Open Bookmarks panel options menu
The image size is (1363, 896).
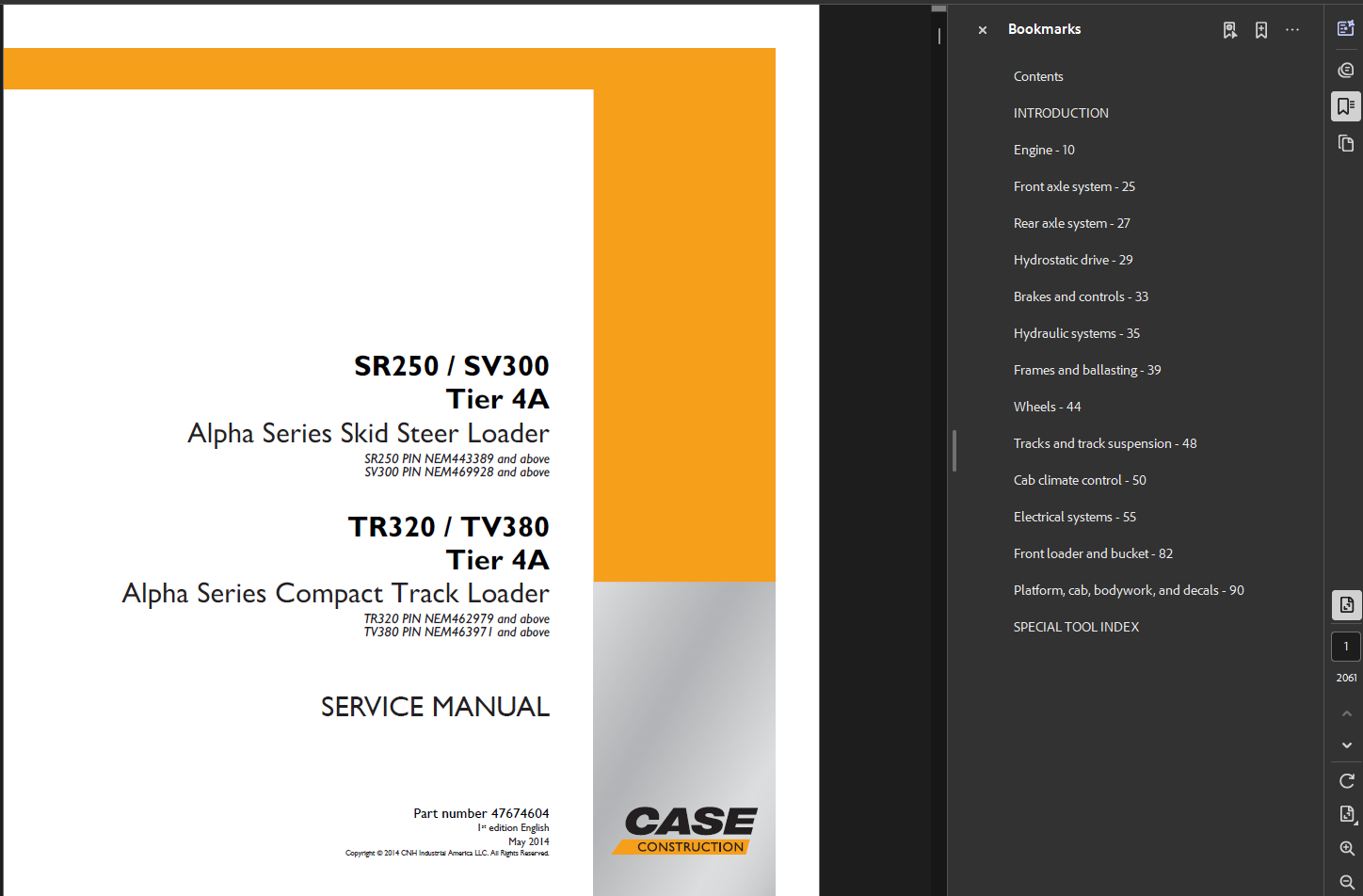pyautogui.click(x=1292, y=30)
